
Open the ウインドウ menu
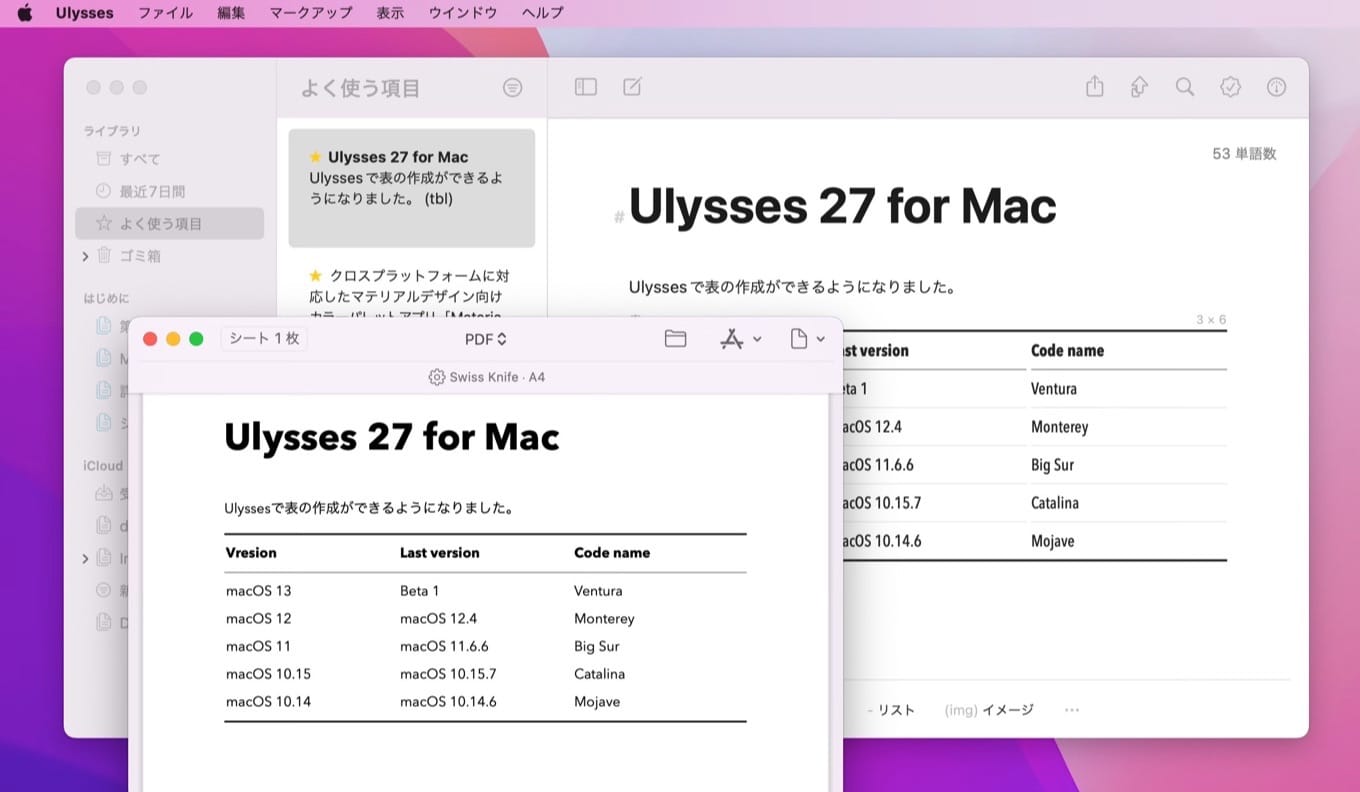462,13
